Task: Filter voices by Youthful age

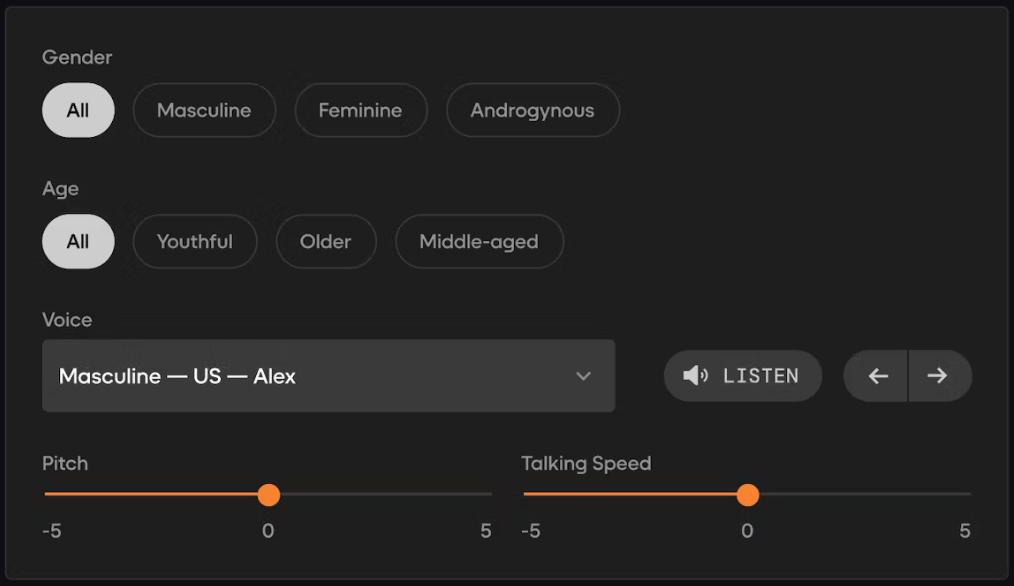Action: coord(195,241)
